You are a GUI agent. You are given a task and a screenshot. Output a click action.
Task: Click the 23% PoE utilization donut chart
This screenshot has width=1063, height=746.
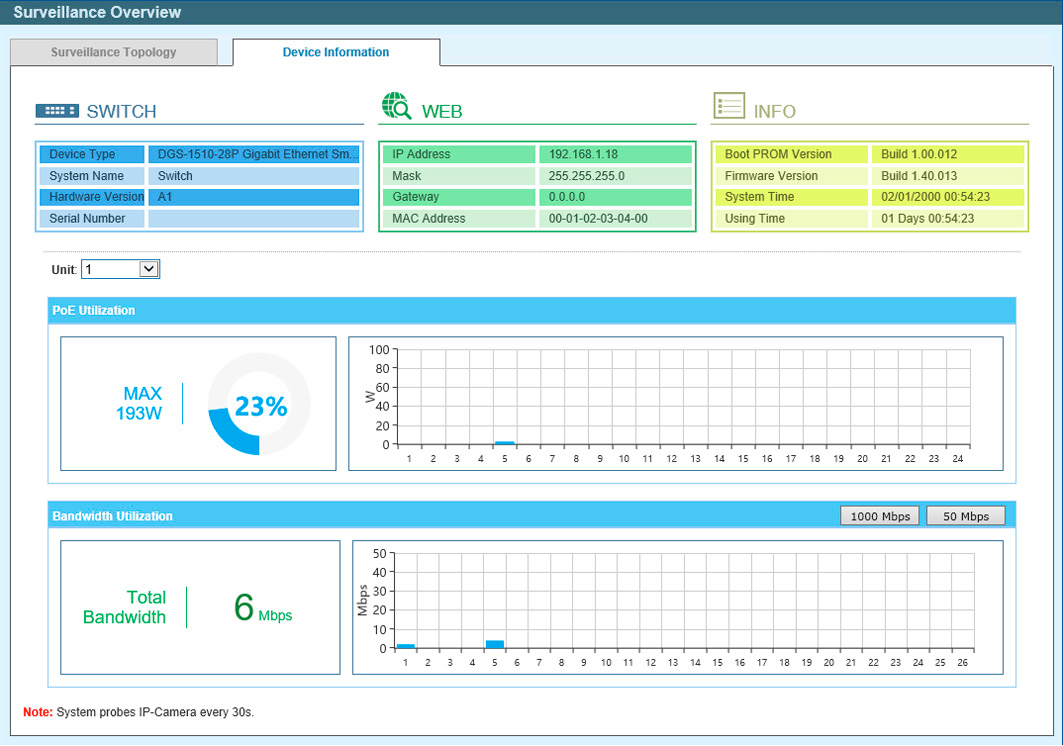(259, 404)
